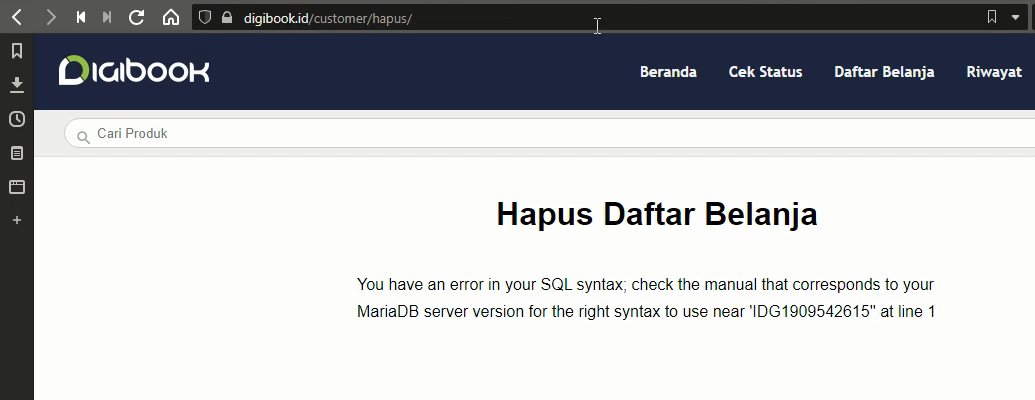Show the Window panel in the sidebar

click(17, 187)
